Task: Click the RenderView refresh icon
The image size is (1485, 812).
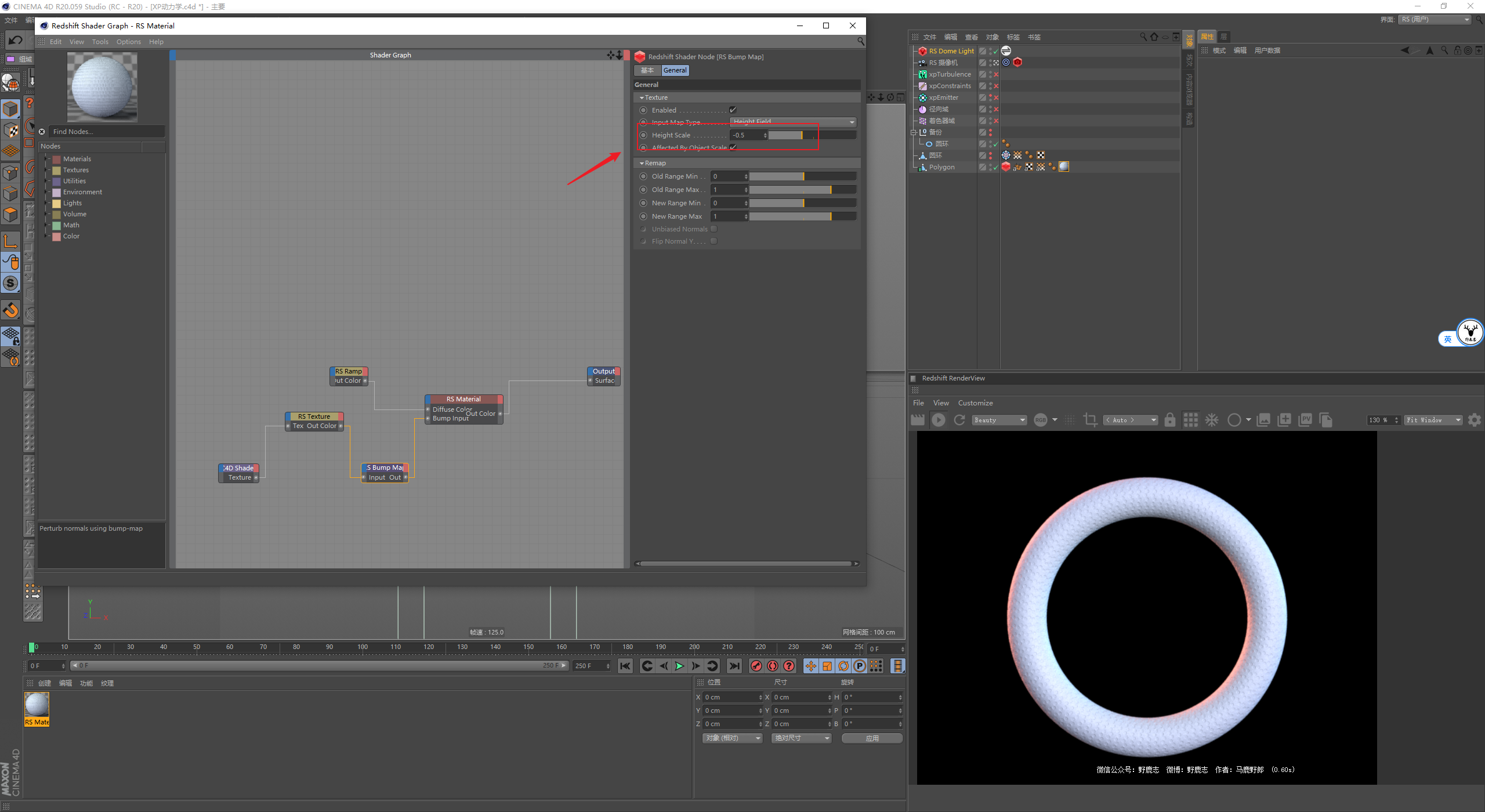Action: [x=959, y=420]
